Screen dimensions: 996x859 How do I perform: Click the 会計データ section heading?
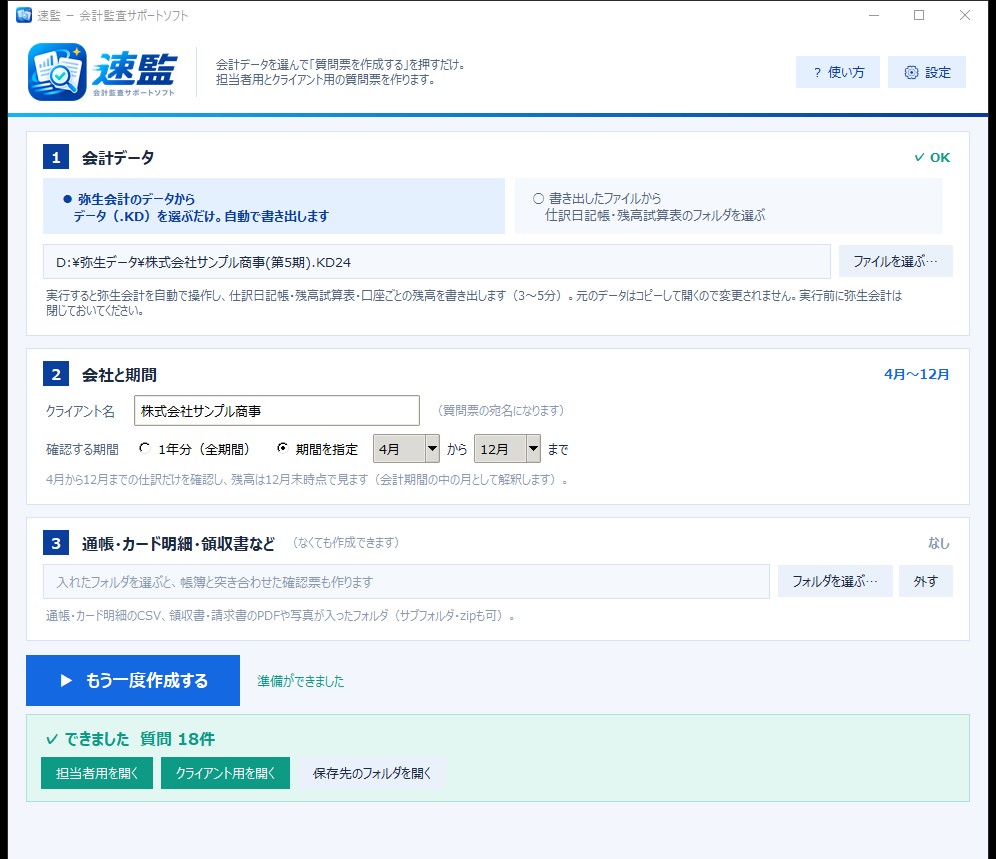118,158
